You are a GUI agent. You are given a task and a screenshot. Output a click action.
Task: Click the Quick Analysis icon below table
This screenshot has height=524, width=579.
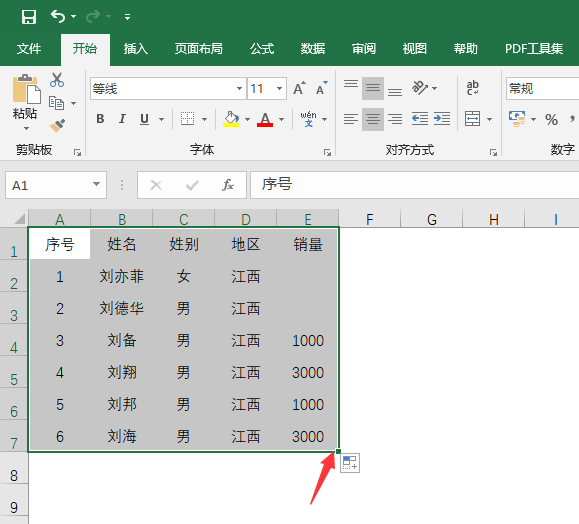(350, 463)
